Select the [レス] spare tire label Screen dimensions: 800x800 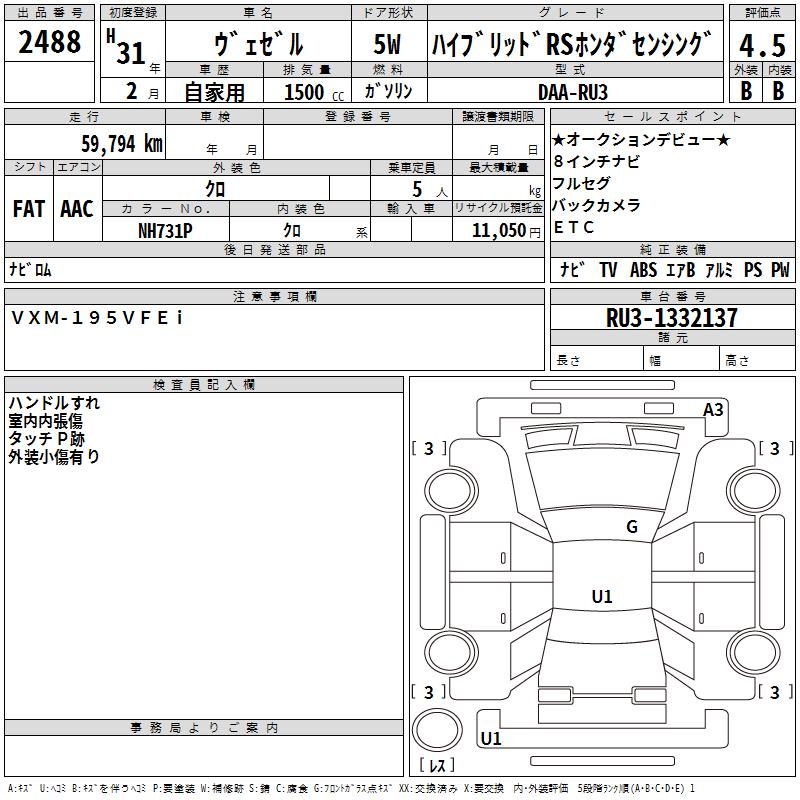point(437,764)
